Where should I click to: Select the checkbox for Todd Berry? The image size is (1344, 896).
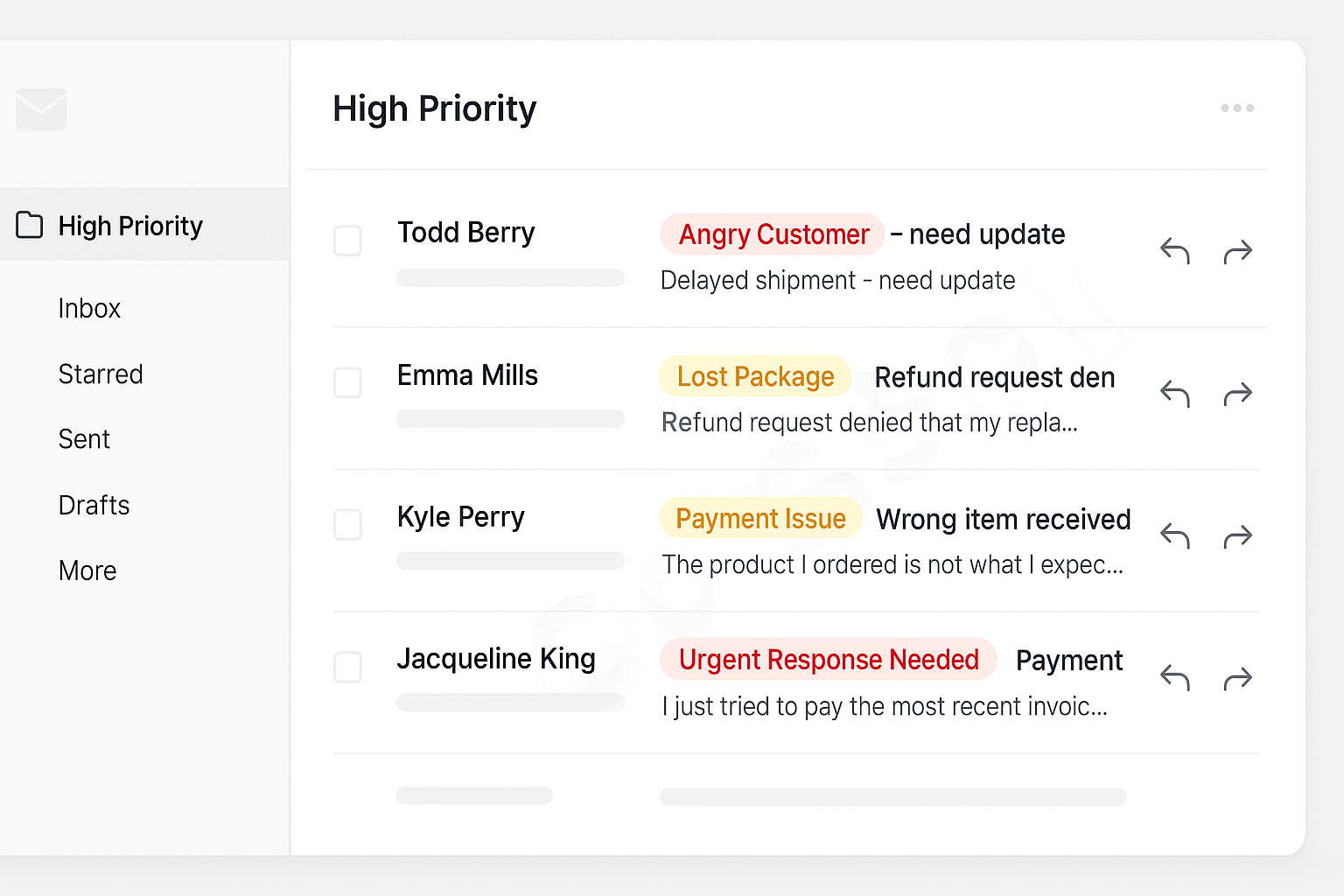click(348, 241)
